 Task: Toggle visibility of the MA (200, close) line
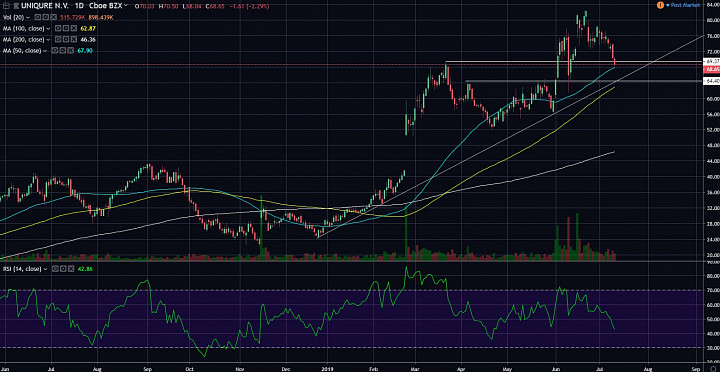pyautogui.click(x=58, y=39)
